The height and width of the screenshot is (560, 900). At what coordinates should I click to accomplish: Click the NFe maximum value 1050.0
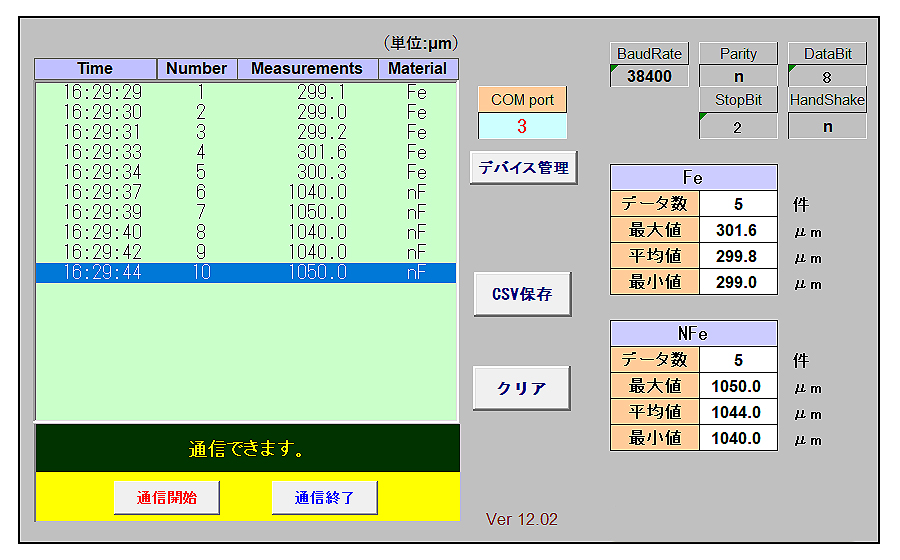(x=738, y=386)
